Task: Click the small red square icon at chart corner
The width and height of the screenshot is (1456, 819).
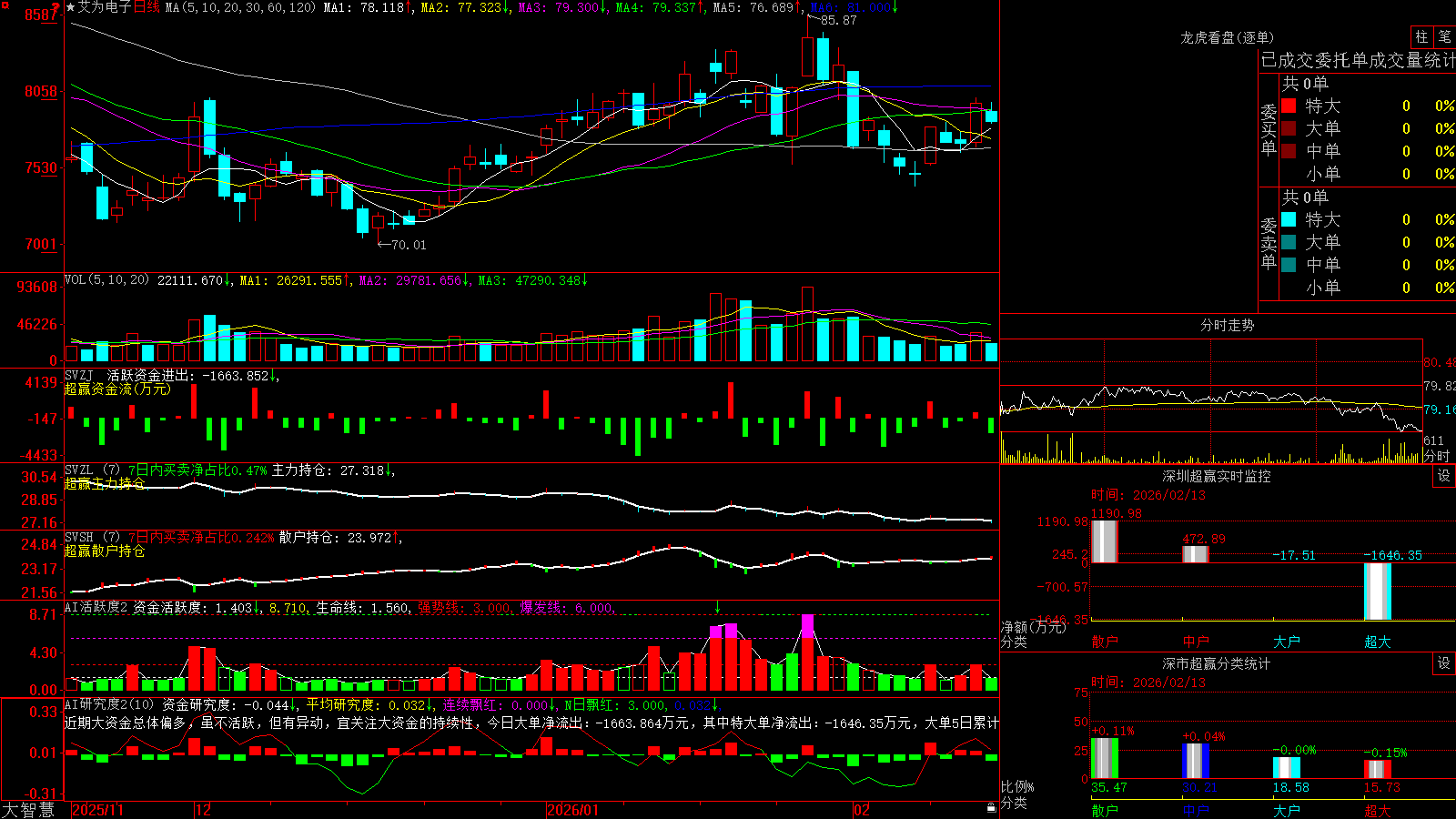Action: [x=5, y=5]
